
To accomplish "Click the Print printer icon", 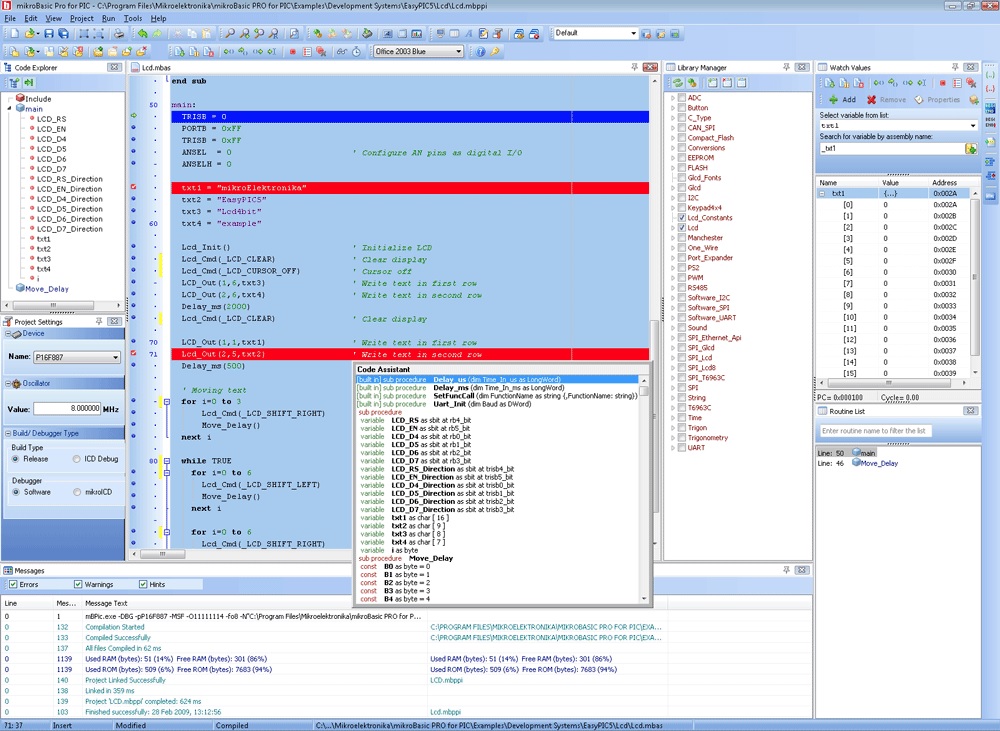I will click(119, 33).
